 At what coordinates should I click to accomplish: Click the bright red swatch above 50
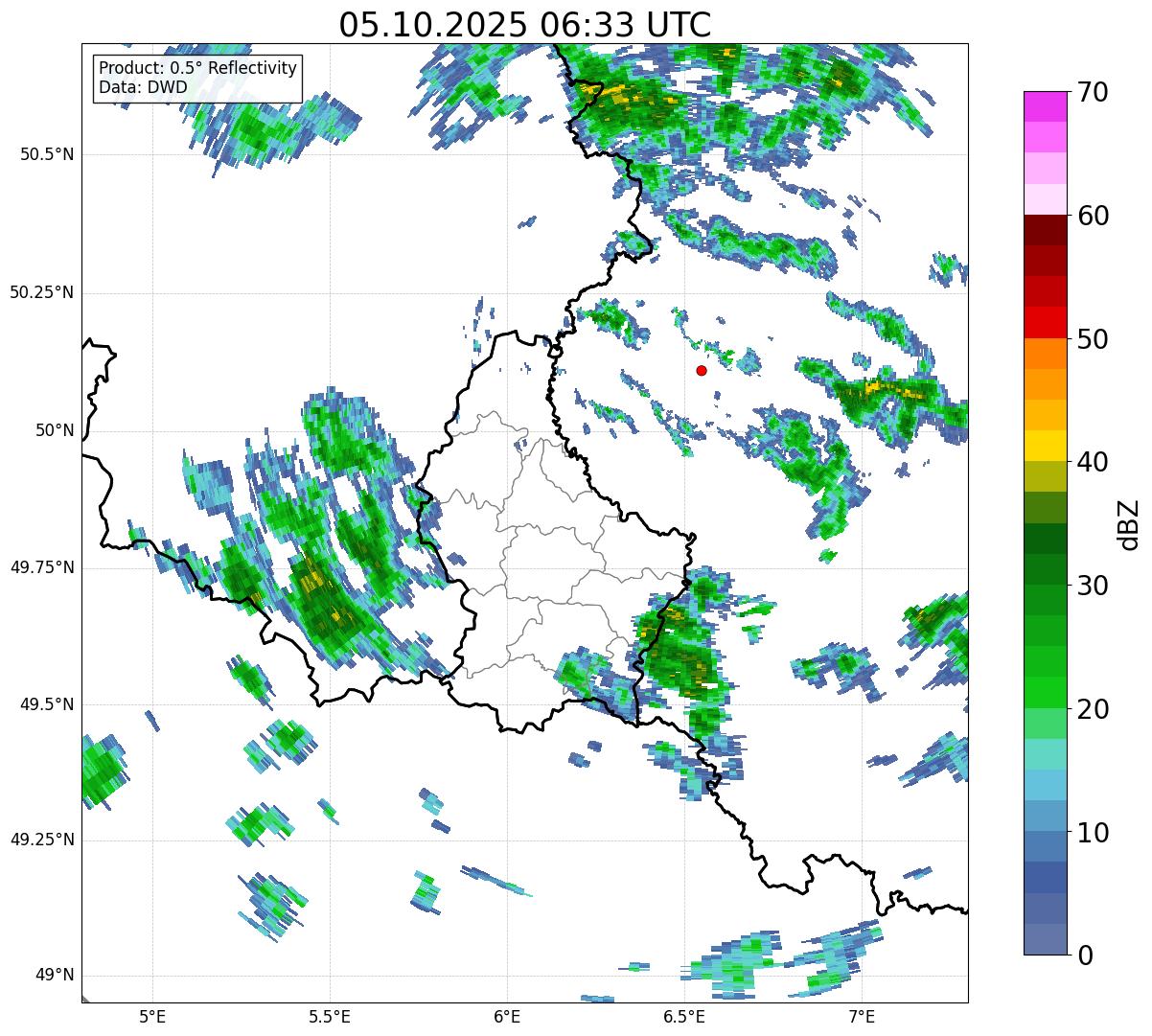click(x=1045, y=322)
